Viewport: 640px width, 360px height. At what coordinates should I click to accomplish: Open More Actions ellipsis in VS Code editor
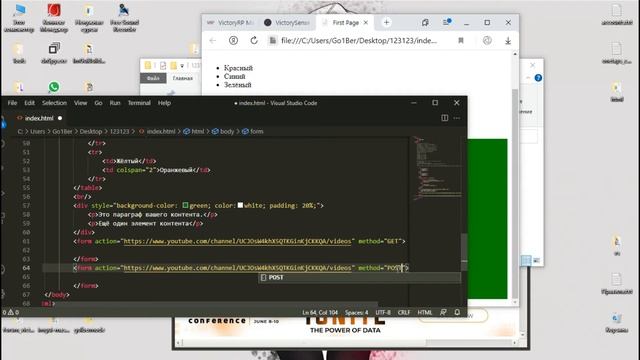[x=457, y=118]
